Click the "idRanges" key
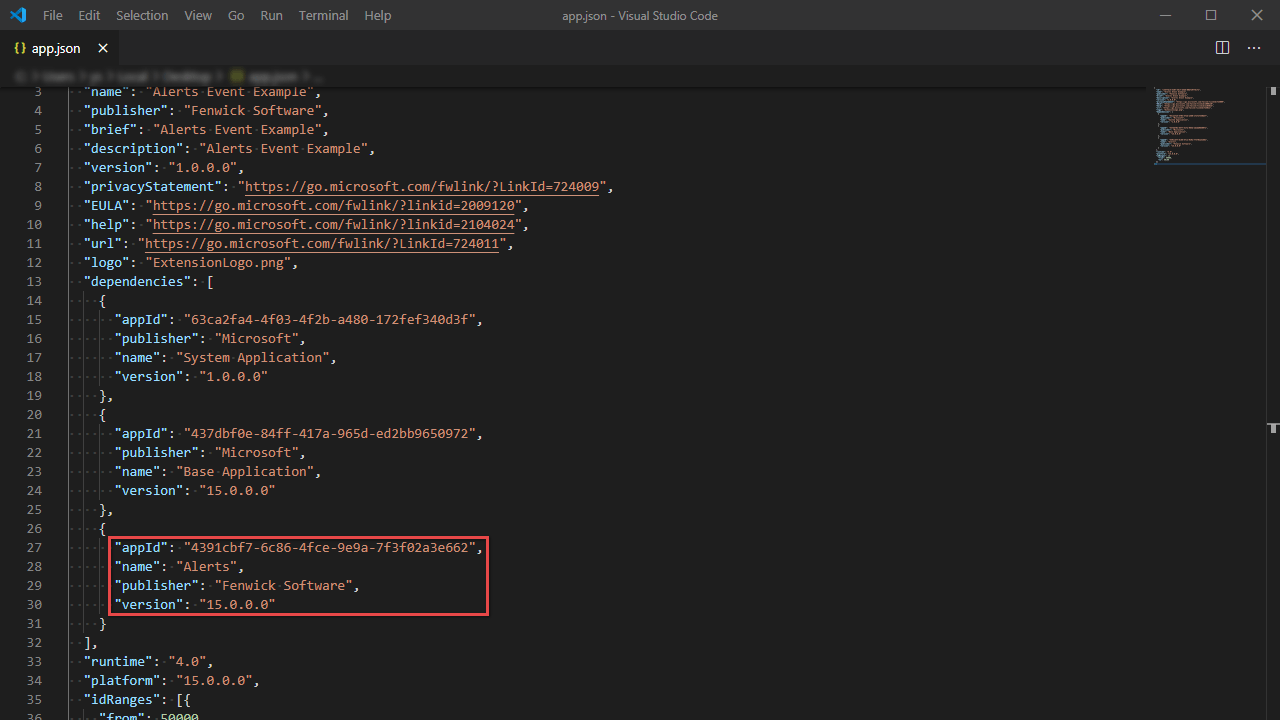The image size is (1280, 720). [122, 700]
